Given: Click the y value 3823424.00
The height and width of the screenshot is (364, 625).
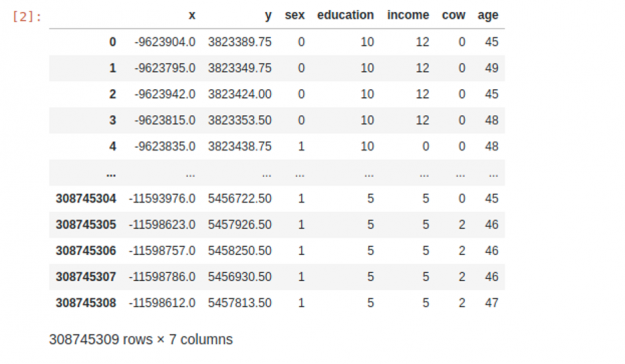Looking at the screenshot, I should point(240,94).
